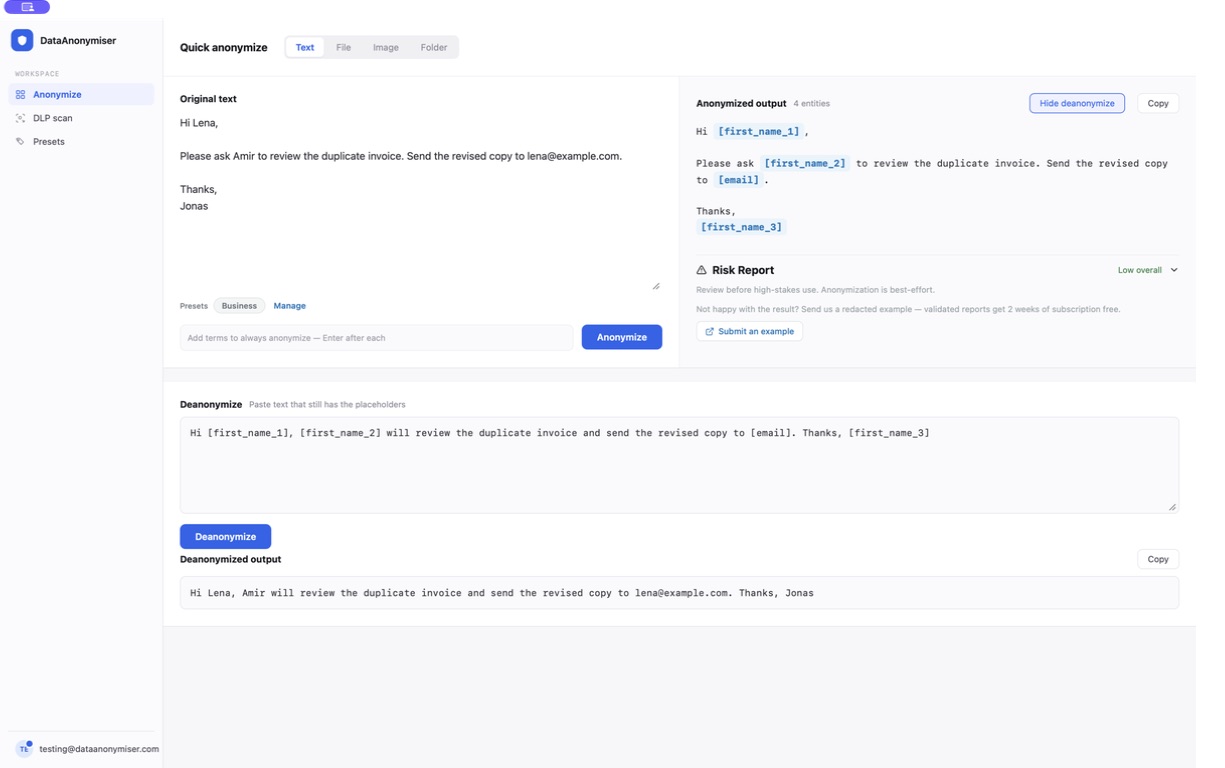Expand the Low overall risk chevron
1225x768 pixels.
click(x=1174, y=270)
